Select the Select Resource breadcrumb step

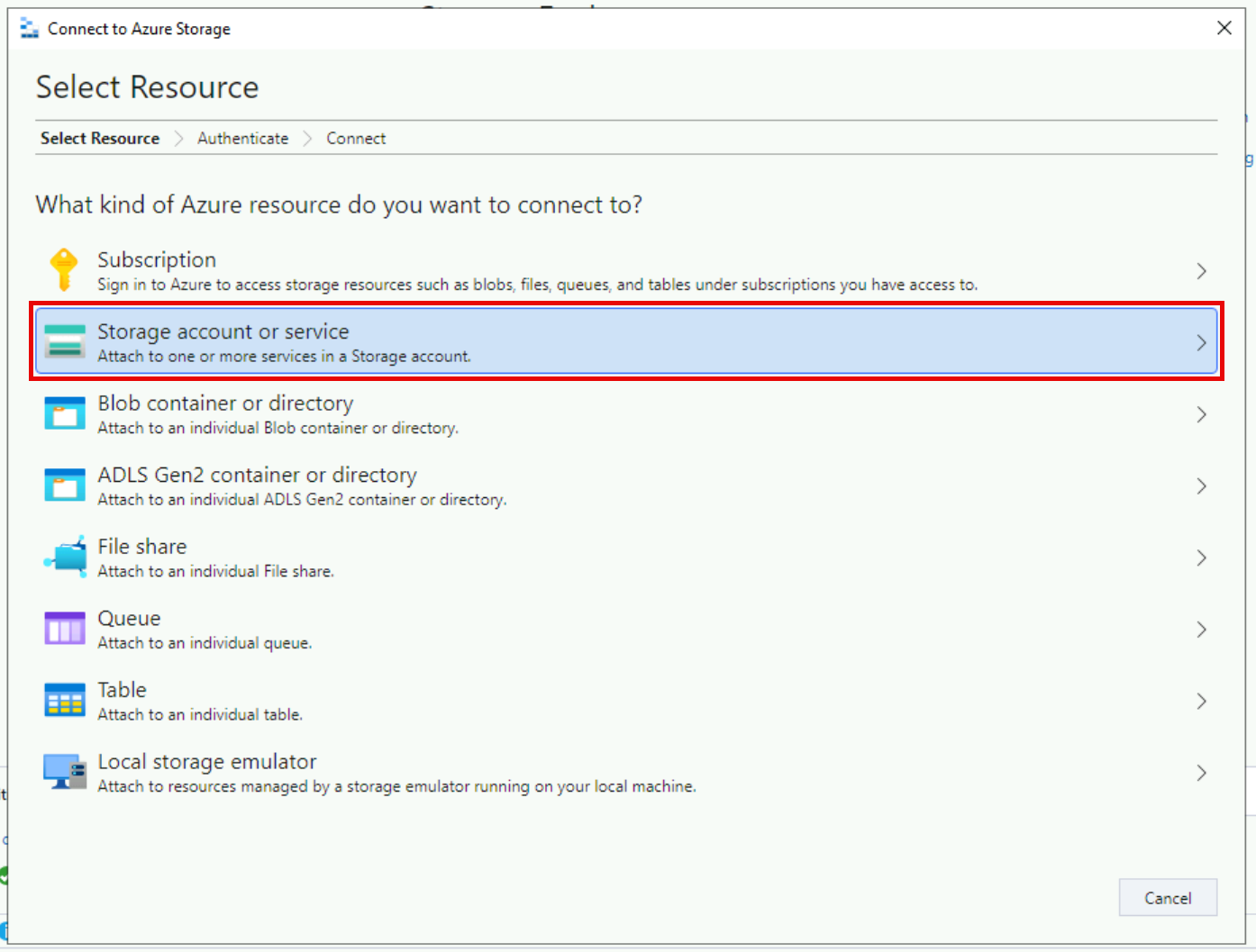pyautogui.click(x=100, y=139)
